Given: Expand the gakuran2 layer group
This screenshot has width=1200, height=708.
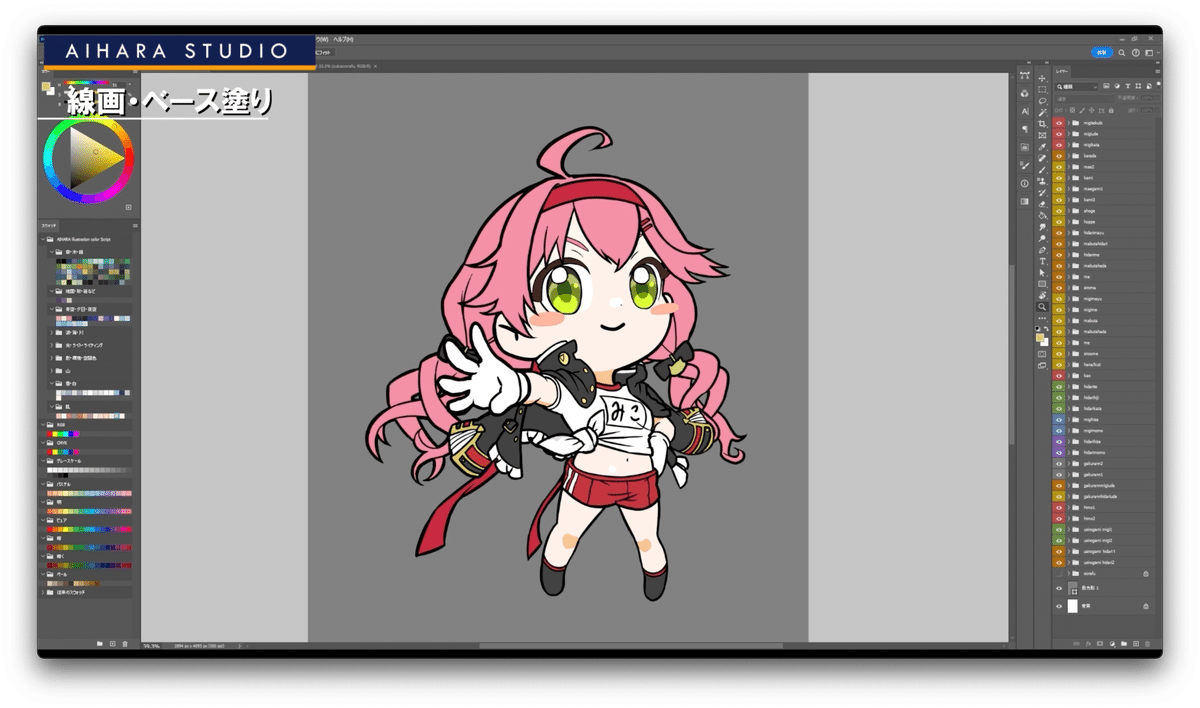Looking at the screenshot, I should 1069,463.
